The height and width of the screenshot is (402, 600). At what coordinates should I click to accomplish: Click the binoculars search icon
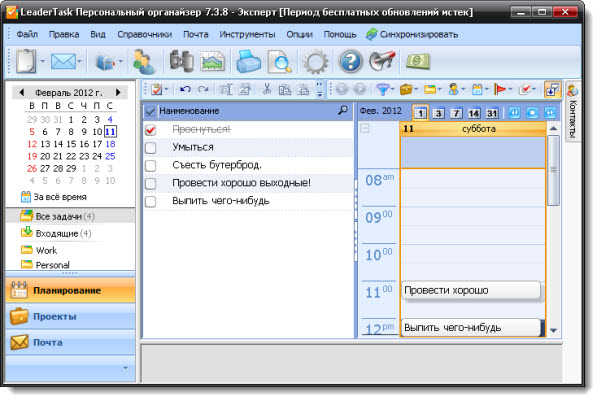click(181, 62)
